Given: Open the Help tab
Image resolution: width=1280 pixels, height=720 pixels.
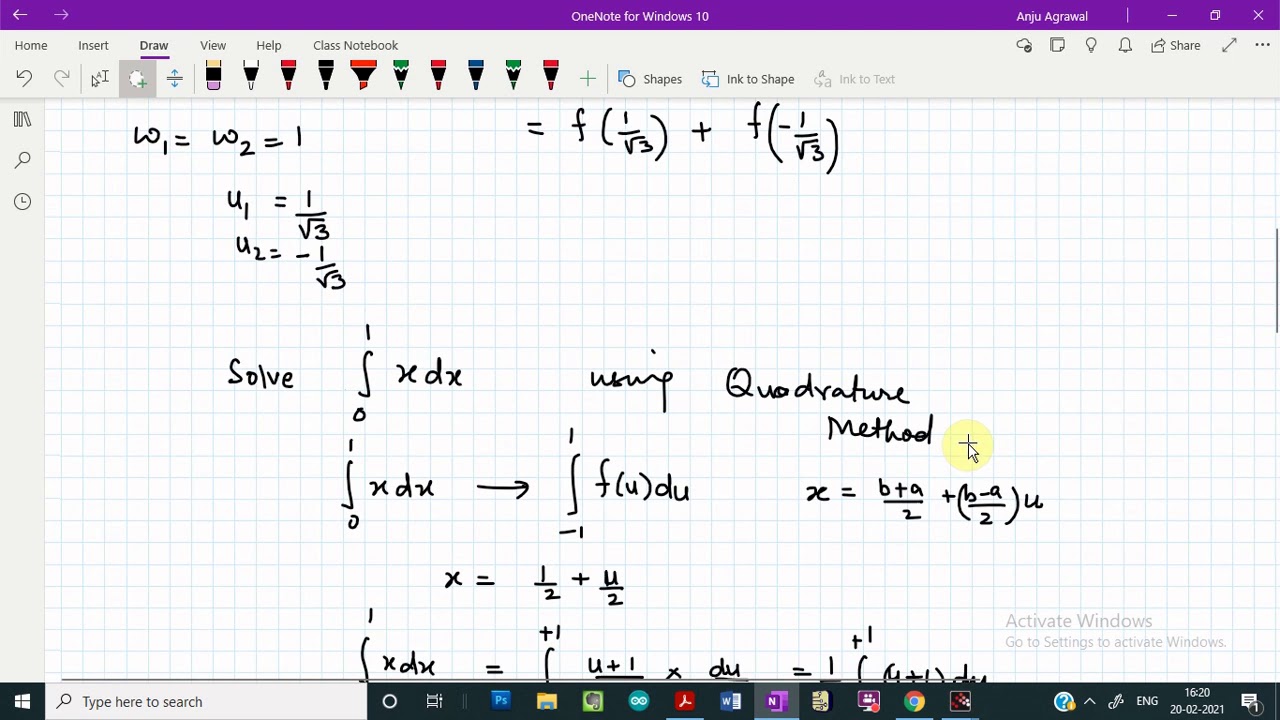Looking at the screenshot, I should (269, 45).
